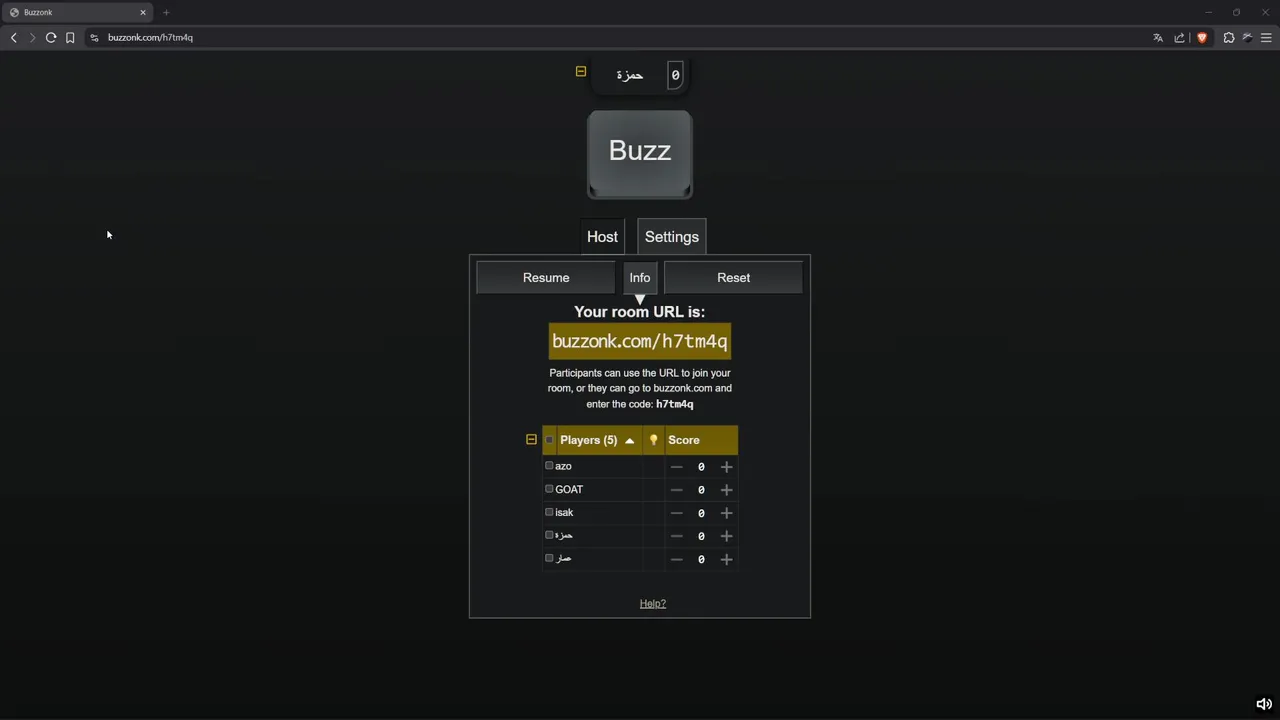Screen dimensions: 1280x720
Task: Click the Brave leo/profile icon in the toolbar
Action: point(1248,38)
